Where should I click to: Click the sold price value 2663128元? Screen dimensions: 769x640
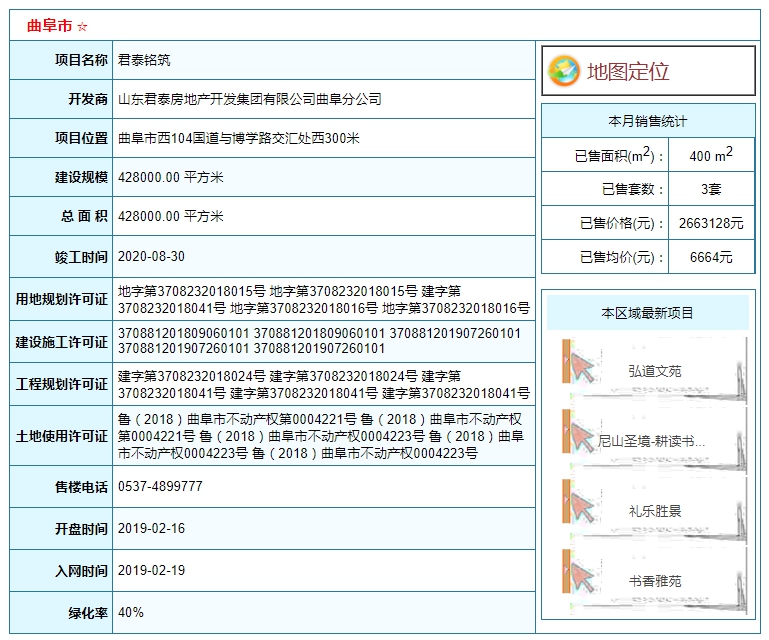[x=711, y=223]
